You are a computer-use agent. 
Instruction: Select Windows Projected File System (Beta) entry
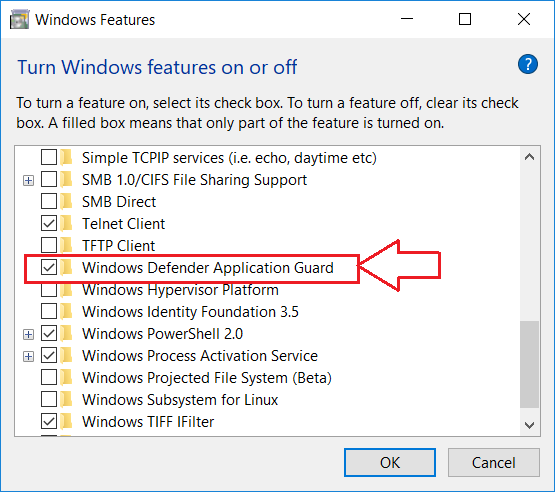[x=207, y=378]
